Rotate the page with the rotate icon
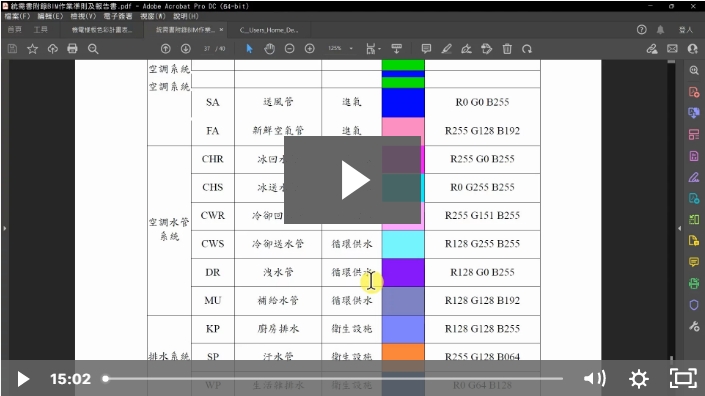The height and width of the screenshot is (396, 705). point(527,49)
